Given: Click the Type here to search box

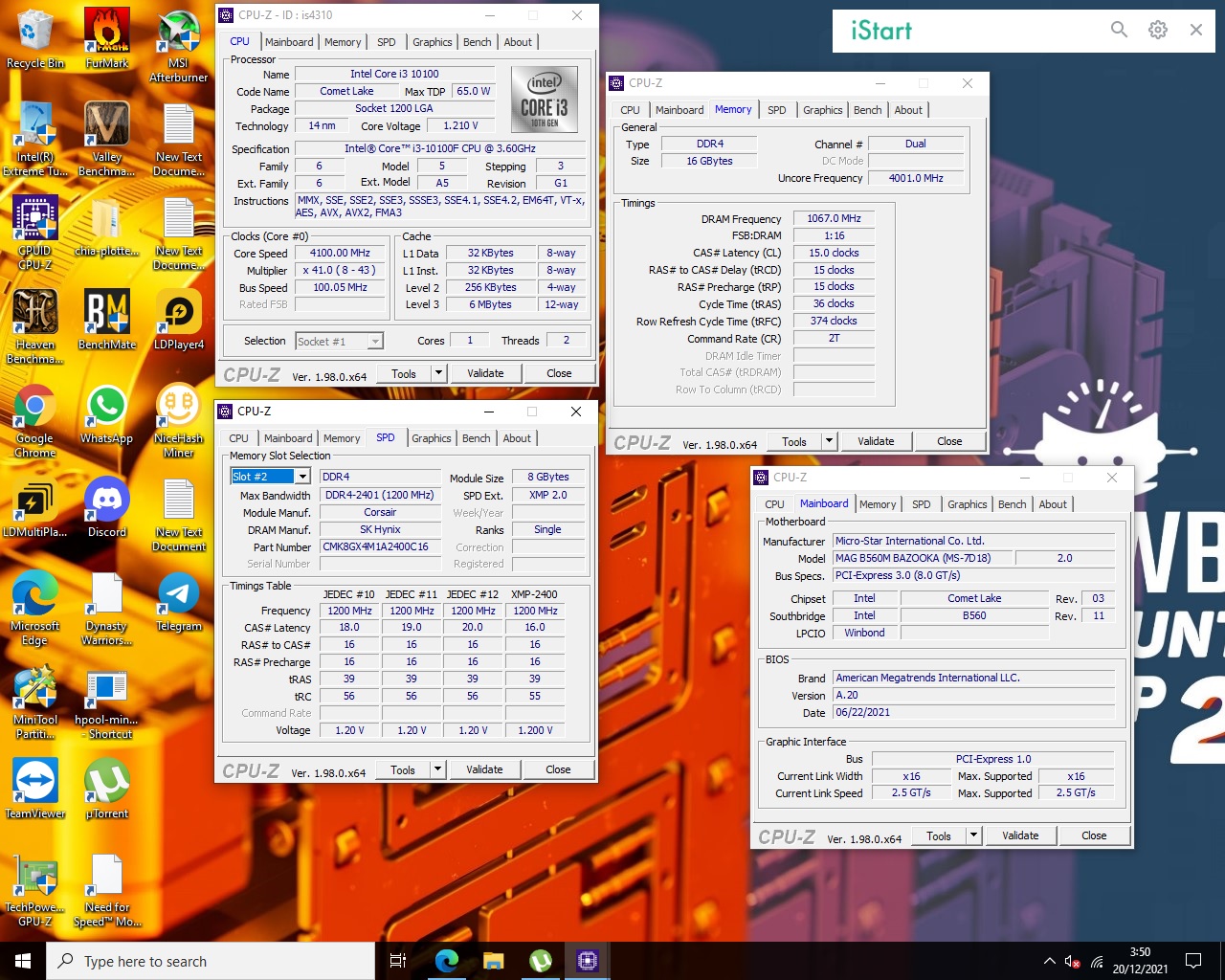Looking at the screenshot, I should (x=211, y=961).
